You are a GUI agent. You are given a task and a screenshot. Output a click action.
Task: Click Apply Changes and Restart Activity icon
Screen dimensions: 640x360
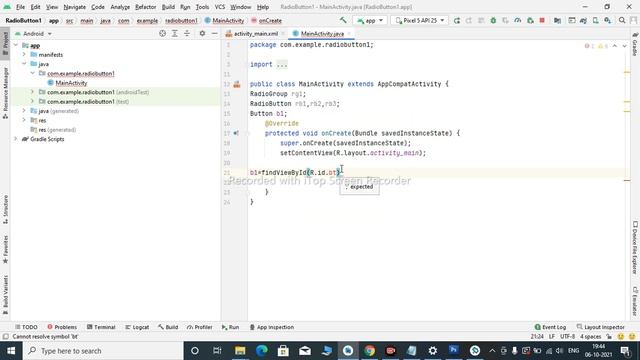[469, 20]
